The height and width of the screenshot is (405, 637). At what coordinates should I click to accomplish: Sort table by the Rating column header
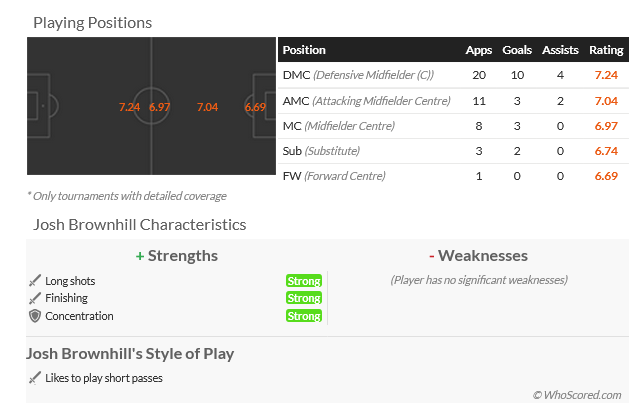pyautogui.click(x=606, y=50)
